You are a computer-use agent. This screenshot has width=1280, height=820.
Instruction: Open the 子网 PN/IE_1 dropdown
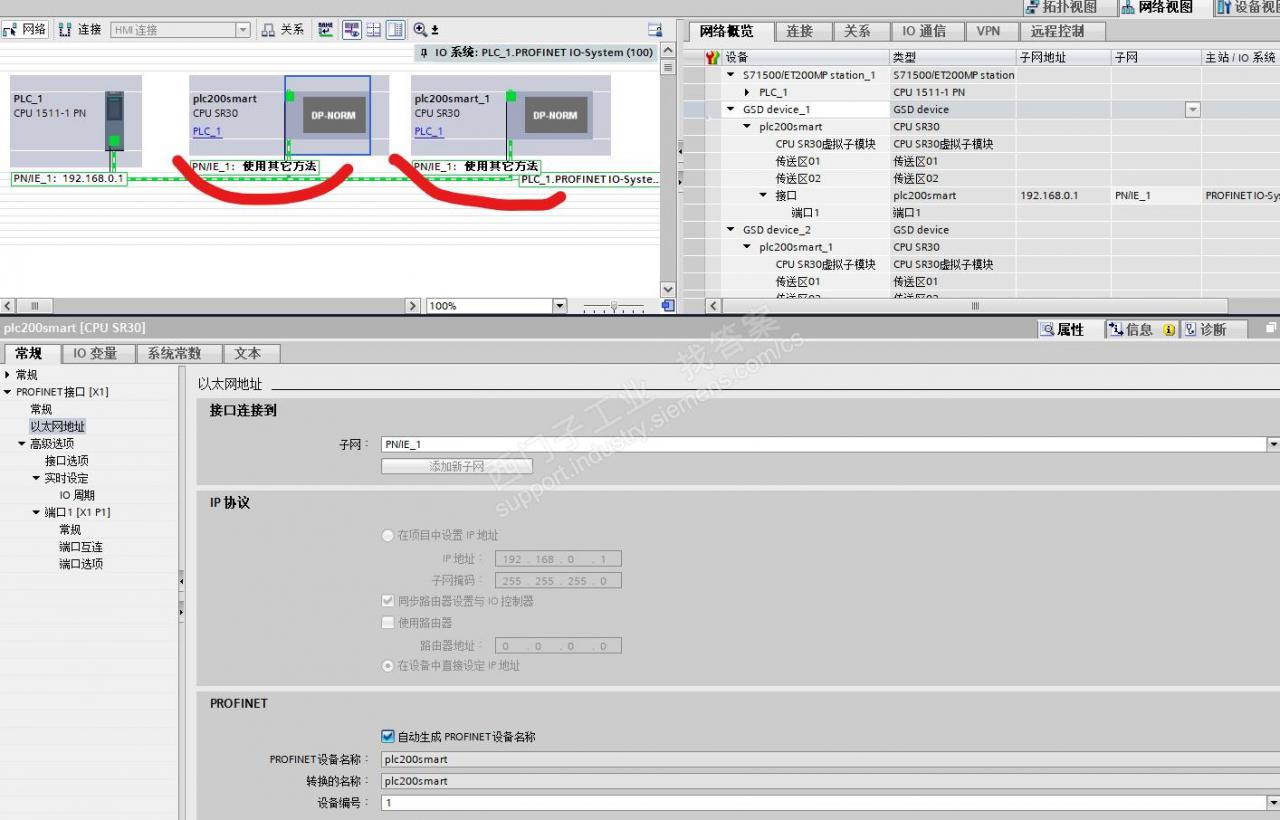[x=1273, y=444]
